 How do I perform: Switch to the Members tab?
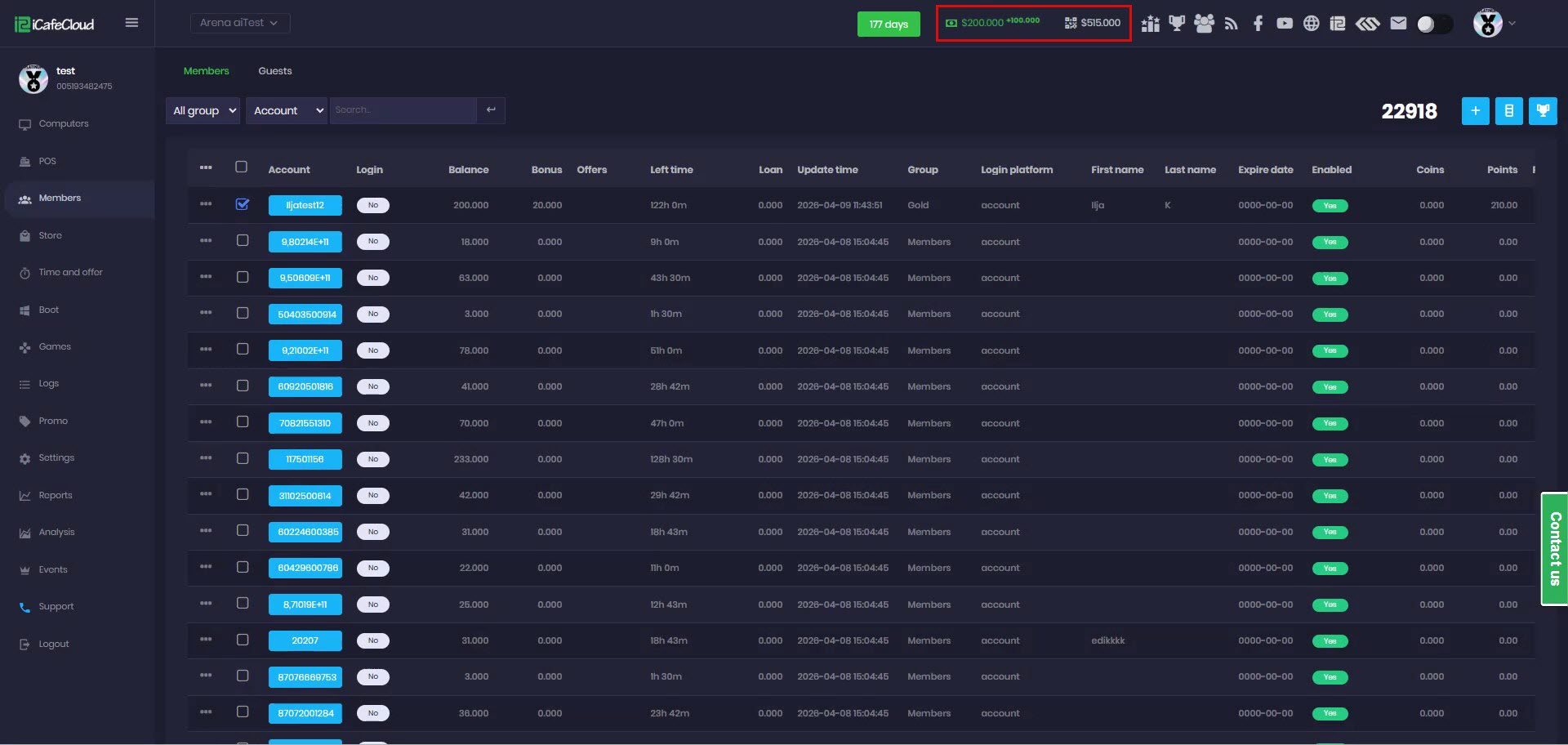tap(207, 71)
